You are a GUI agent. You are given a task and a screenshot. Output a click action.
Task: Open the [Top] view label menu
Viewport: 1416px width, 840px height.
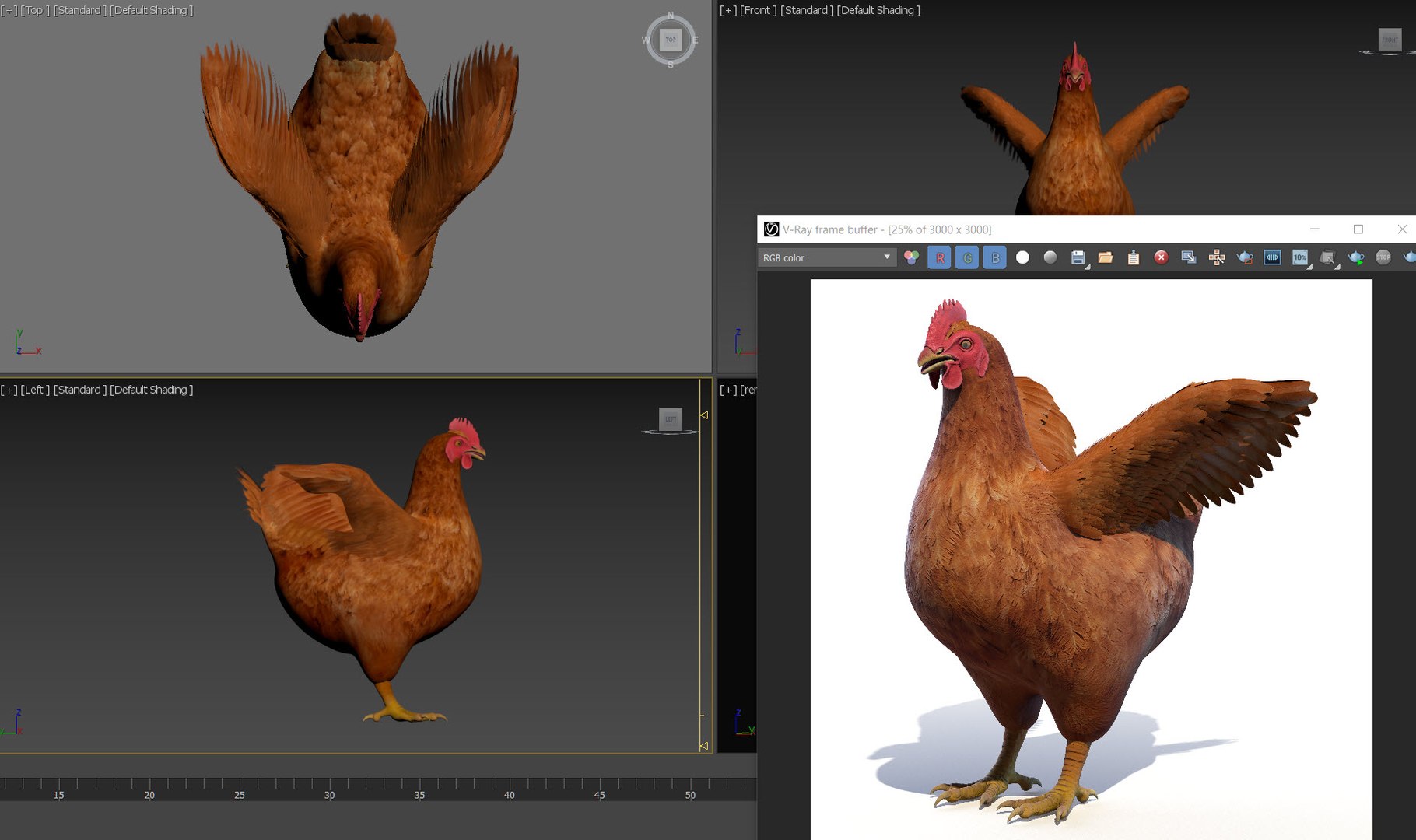click(35, 10)
